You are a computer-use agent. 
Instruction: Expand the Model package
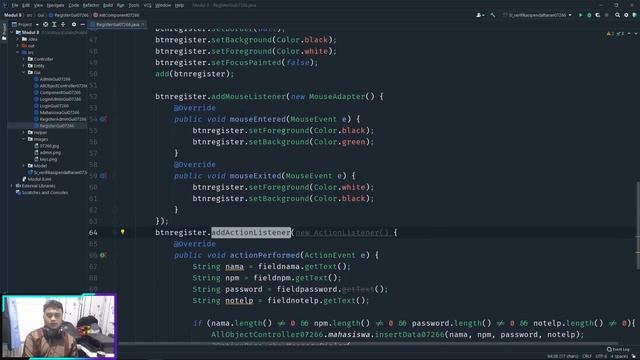24,166
